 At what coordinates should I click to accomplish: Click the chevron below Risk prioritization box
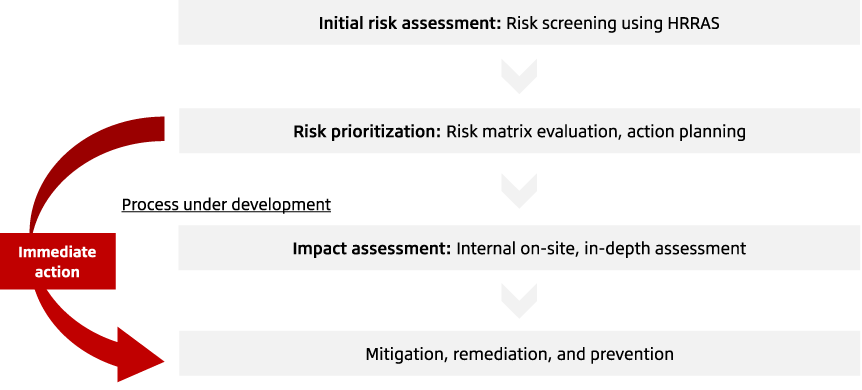(519, 191)
